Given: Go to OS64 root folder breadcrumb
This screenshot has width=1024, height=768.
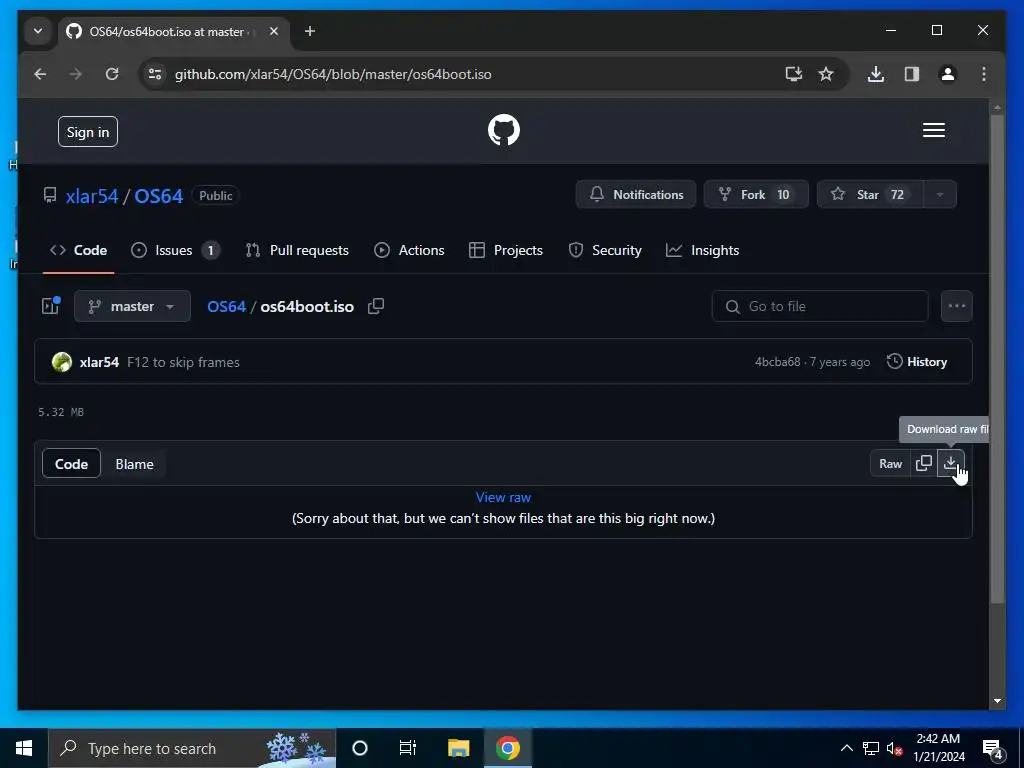Looking at the screenshot, I should click(226, 306).
